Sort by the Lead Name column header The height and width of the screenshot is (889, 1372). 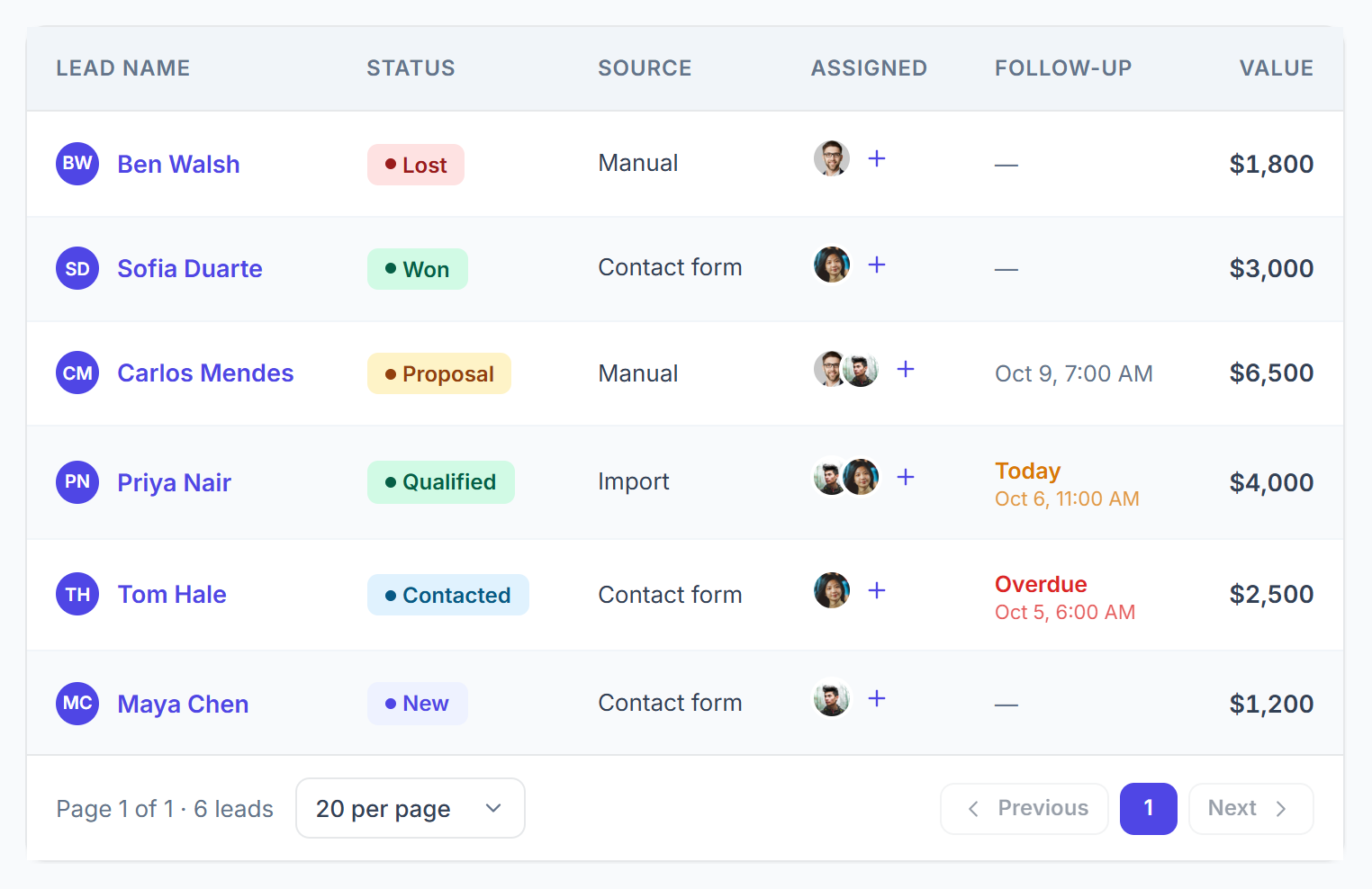(x=123, y=68)
